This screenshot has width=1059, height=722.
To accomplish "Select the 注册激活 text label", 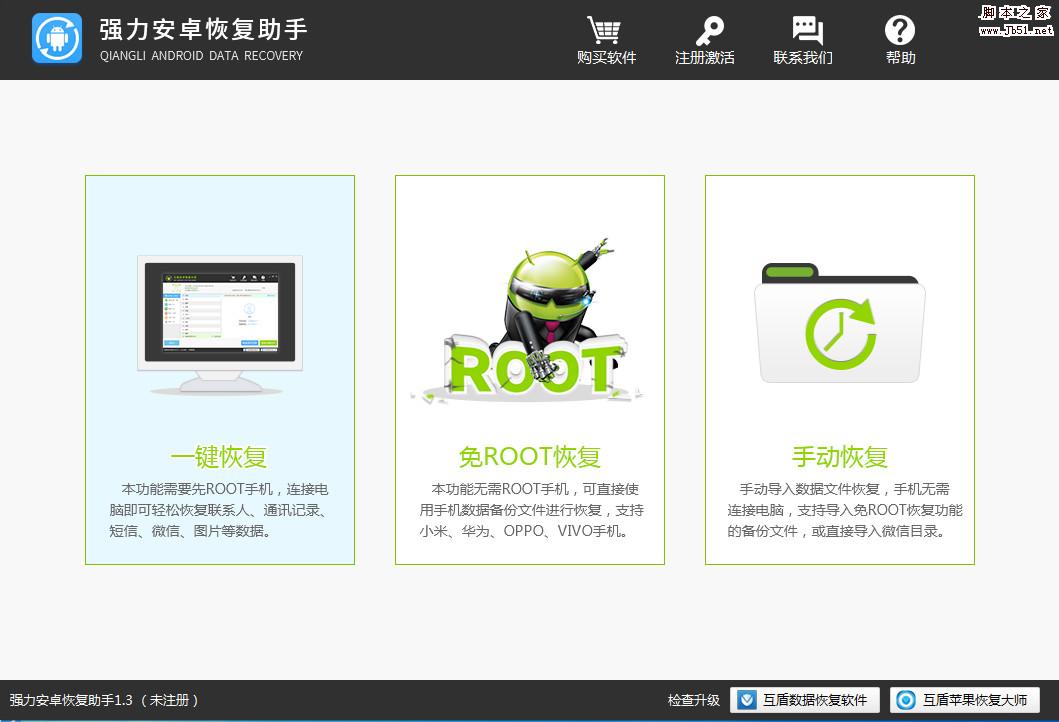I will 705,58.
